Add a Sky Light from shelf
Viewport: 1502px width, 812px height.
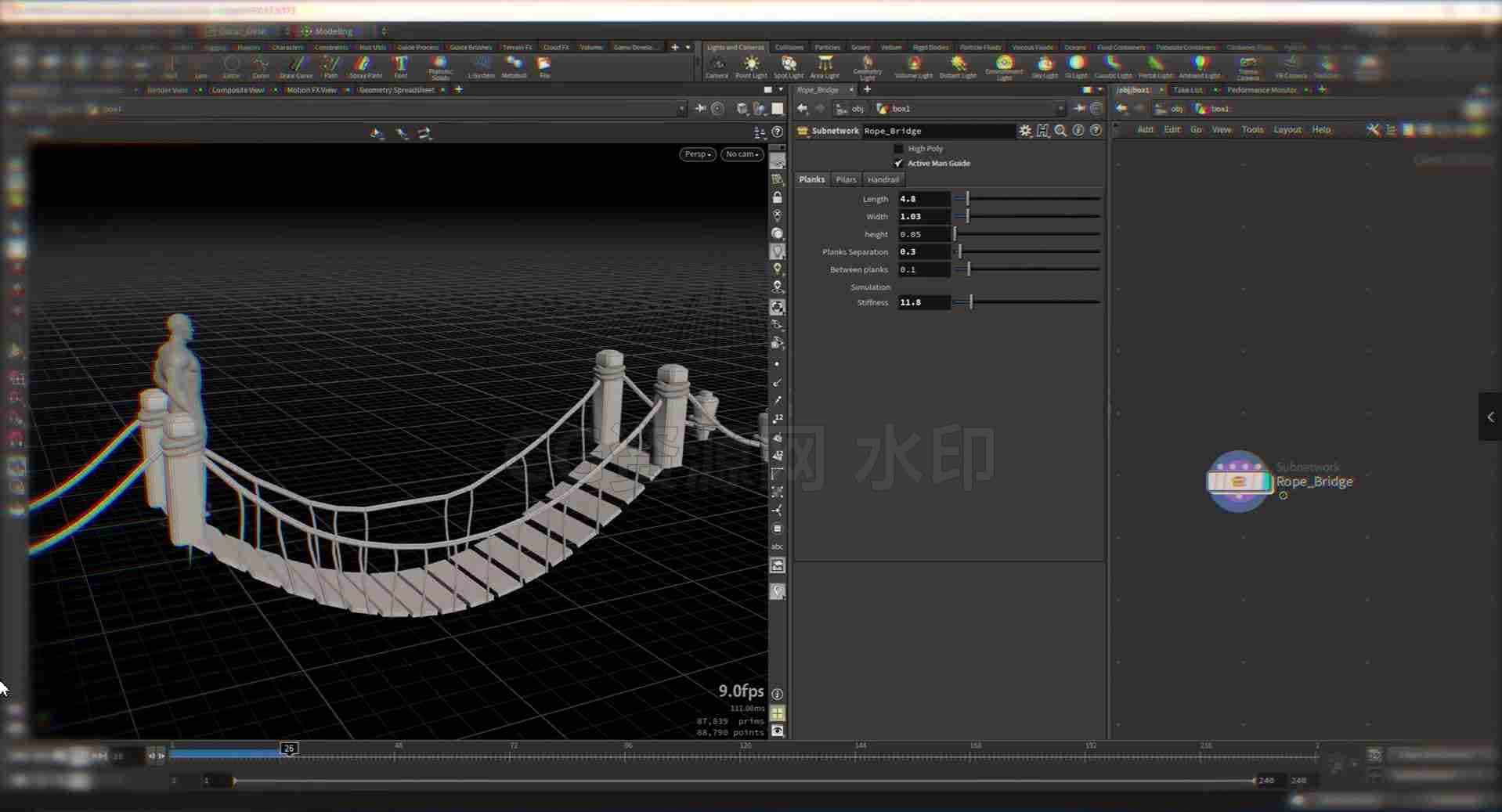1045,67
